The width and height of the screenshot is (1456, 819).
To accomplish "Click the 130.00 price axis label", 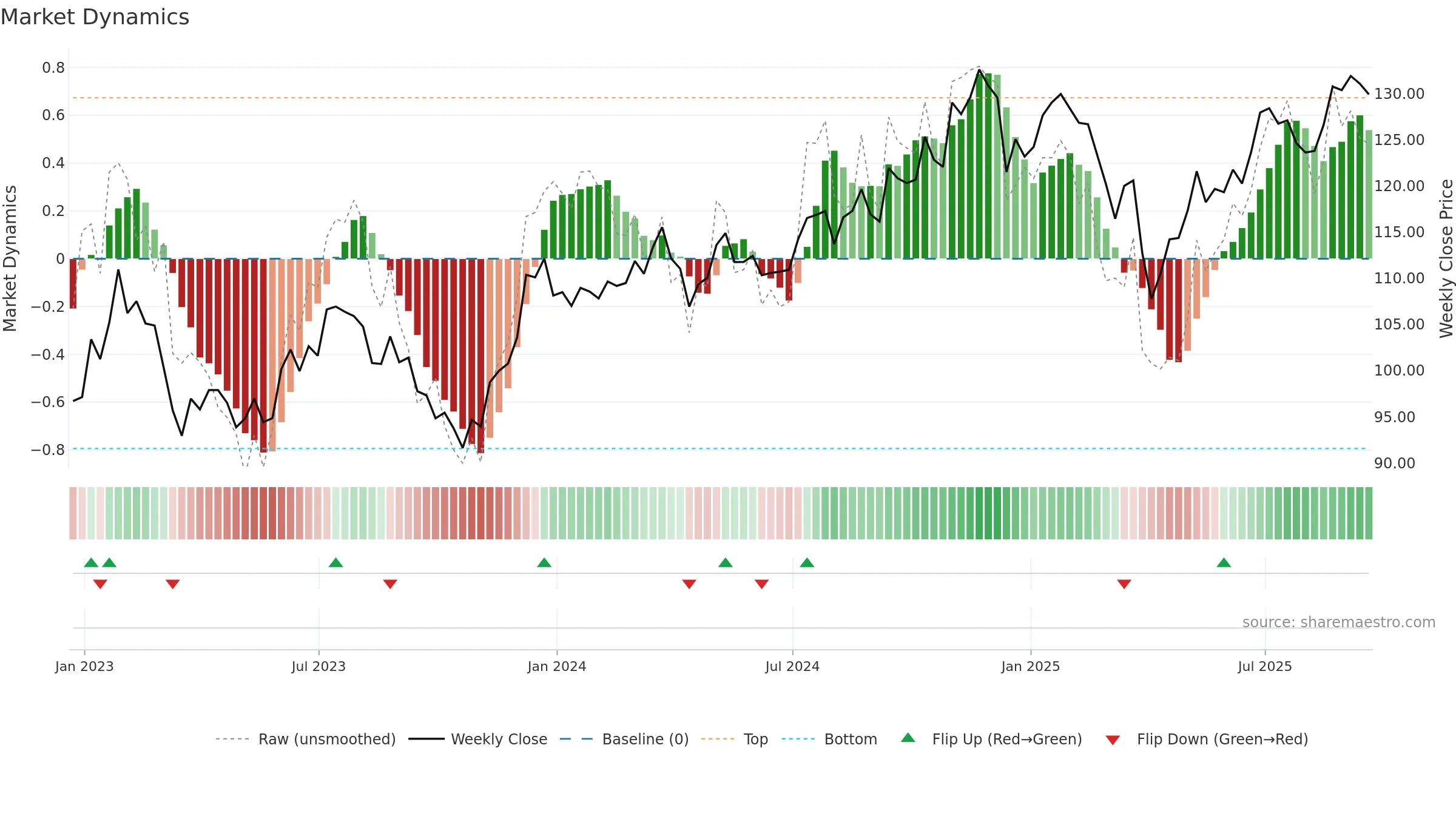I will [1399, 94].
